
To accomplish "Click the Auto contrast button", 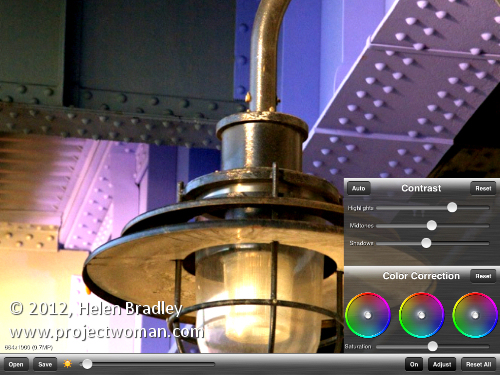I will (x=359, y=188).
